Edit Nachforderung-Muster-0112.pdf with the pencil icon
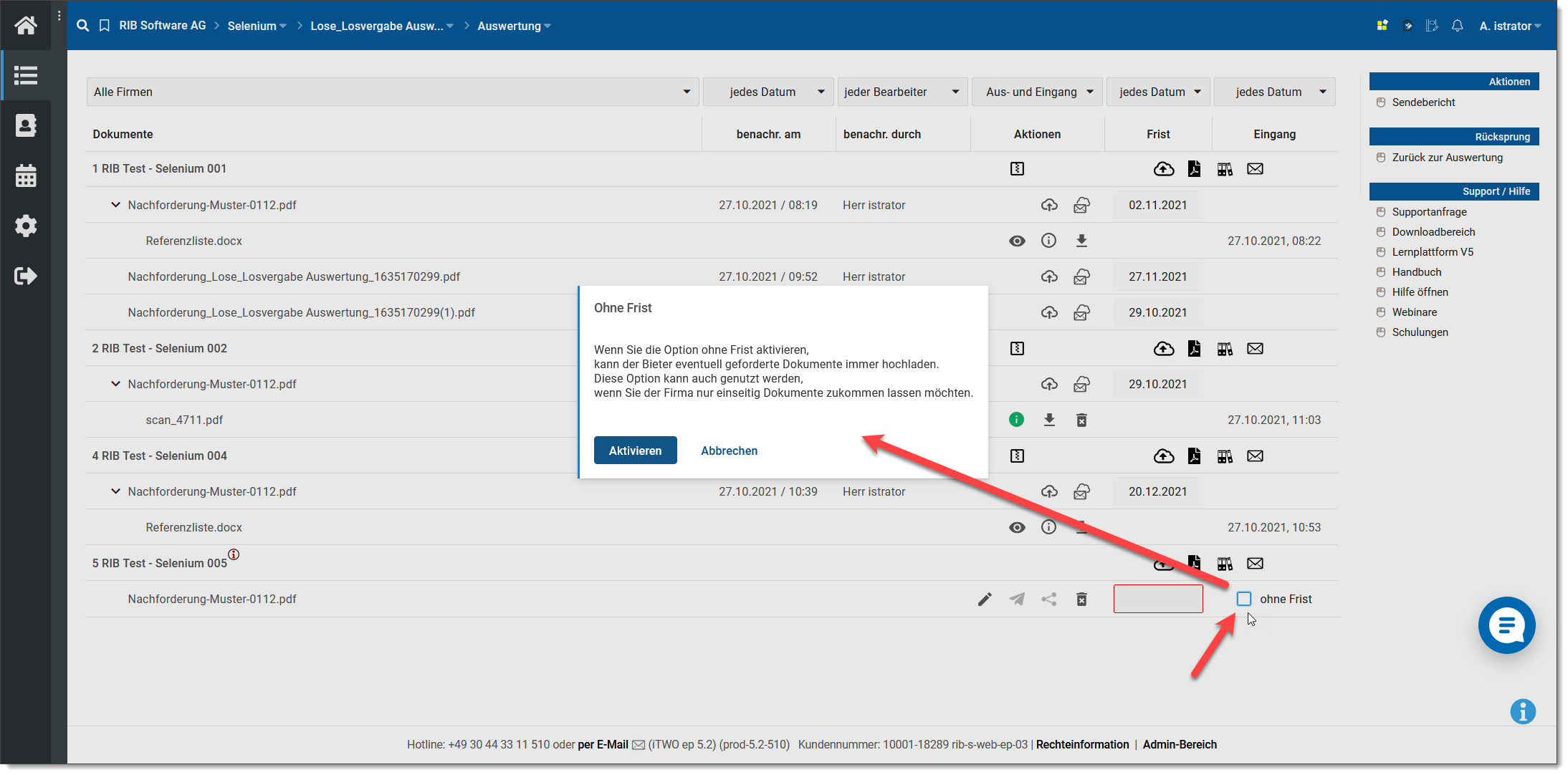The height and width of the screenshot is (775, 1568). click(985, 599)
